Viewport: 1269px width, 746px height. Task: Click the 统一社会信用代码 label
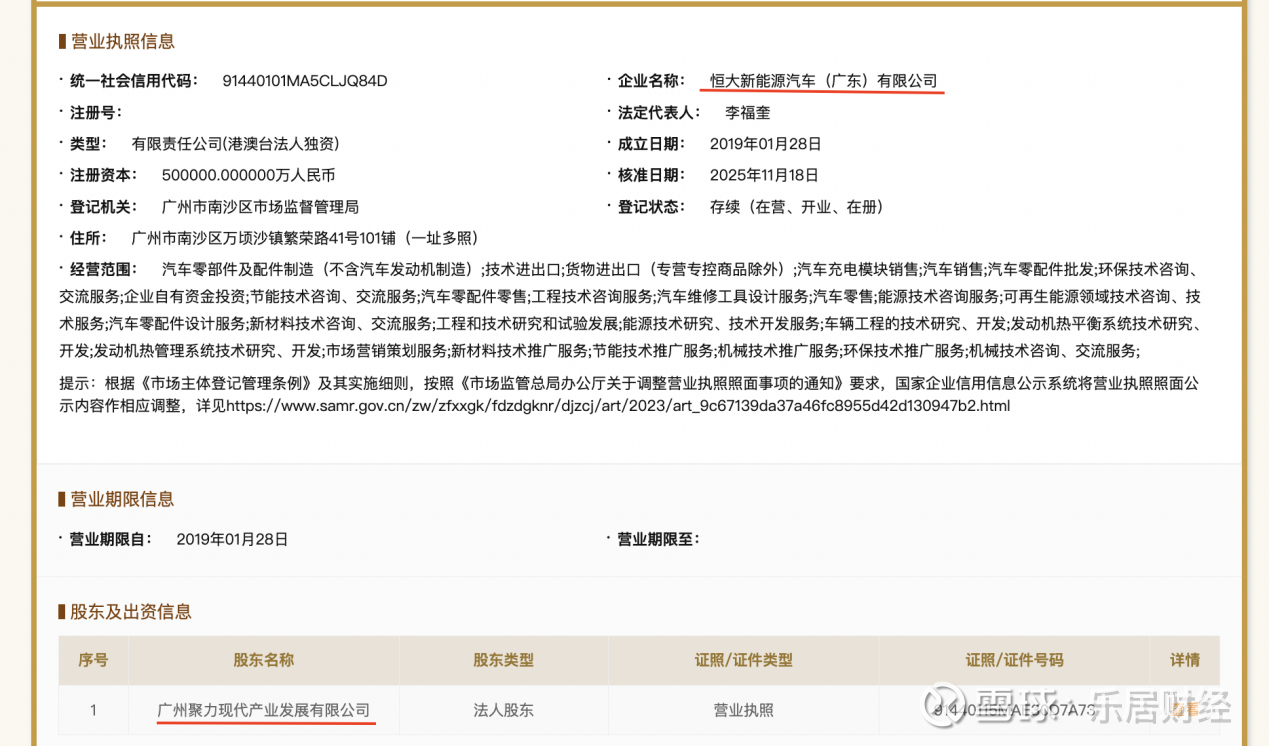[x=133, y=81]
